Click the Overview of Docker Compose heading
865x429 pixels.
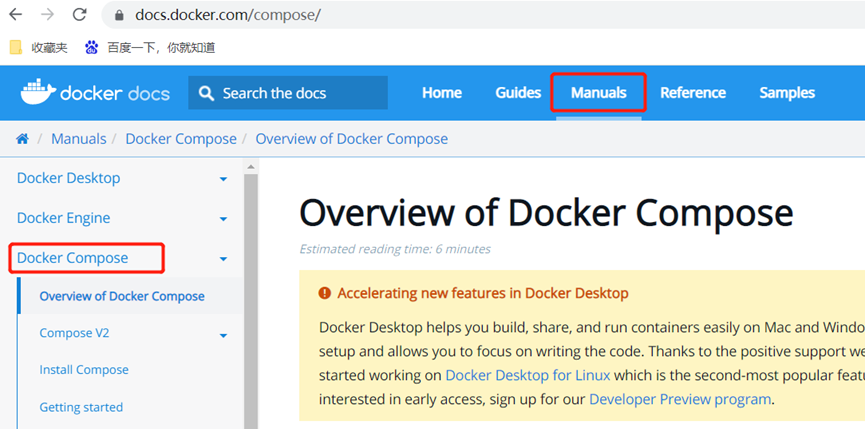point(546,213)
